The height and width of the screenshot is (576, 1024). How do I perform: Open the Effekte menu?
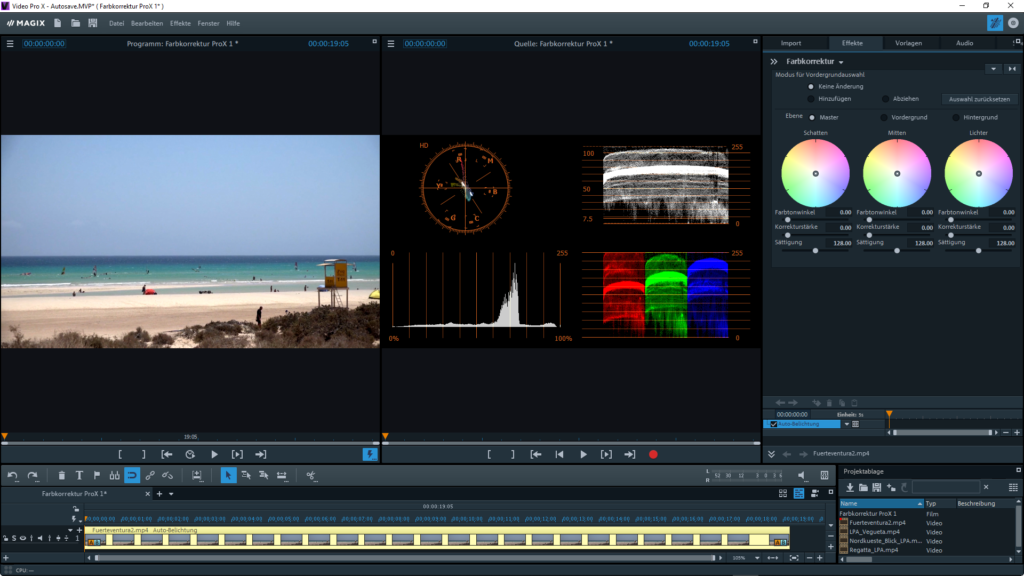180,24
